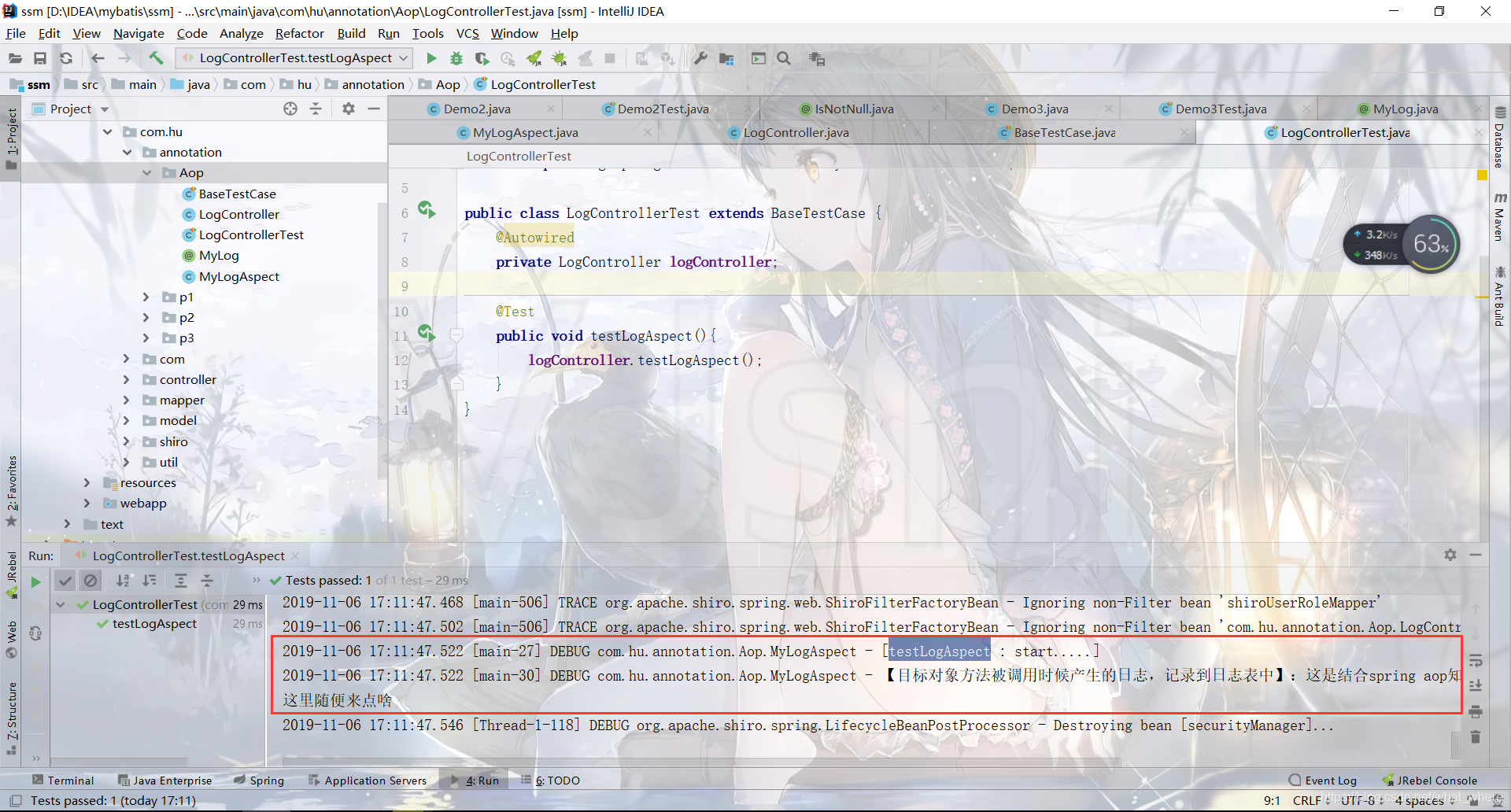Click CPU usage 63% floating widget

coord(1430,244)
